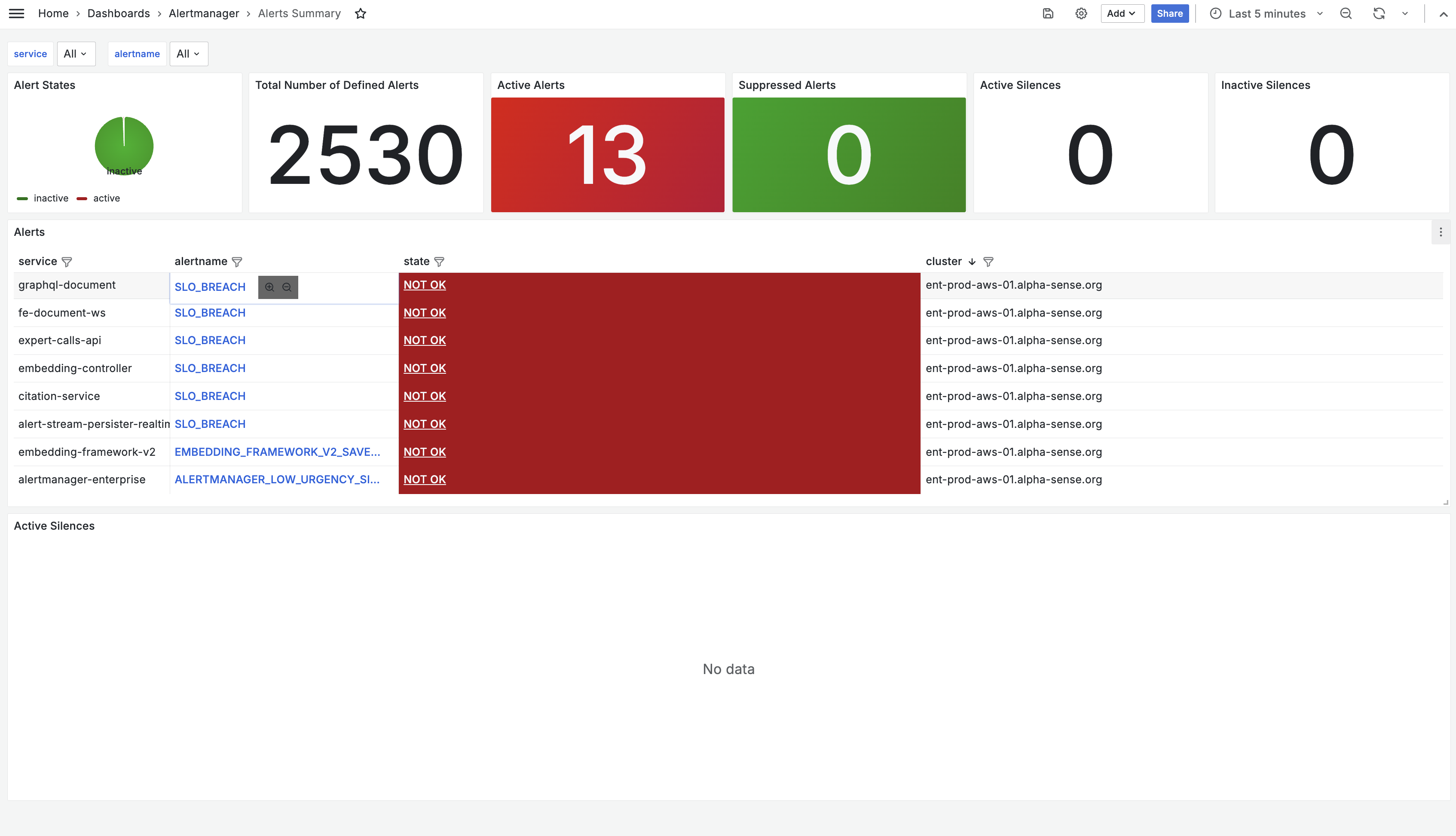Go to Dashboards breadcrumb
Viewport: 1456px width, 836px height.
118,13
